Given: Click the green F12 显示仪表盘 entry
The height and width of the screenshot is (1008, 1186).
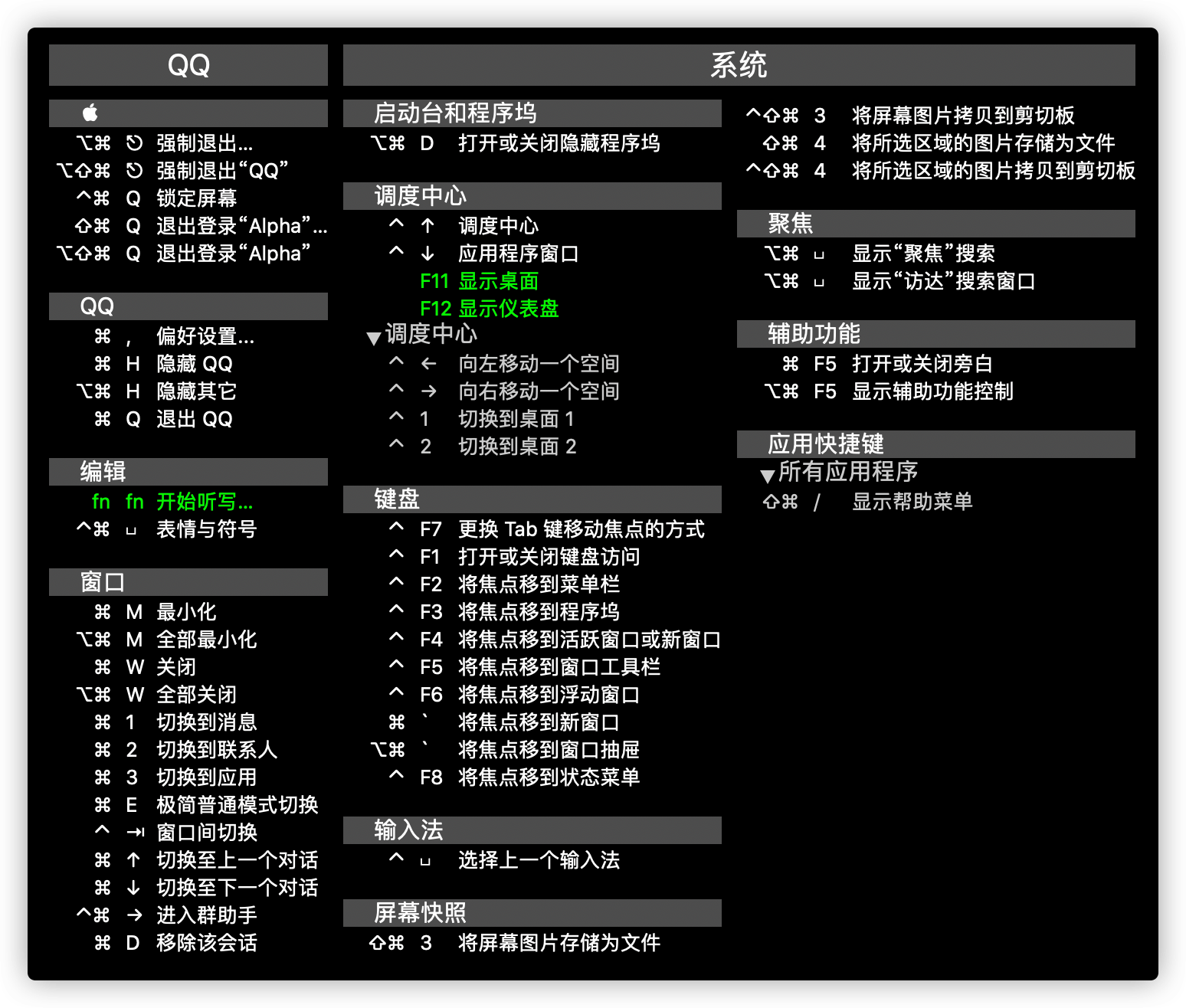Looking at the screenshot, I should pyautogui.click(x=490, y=309).
